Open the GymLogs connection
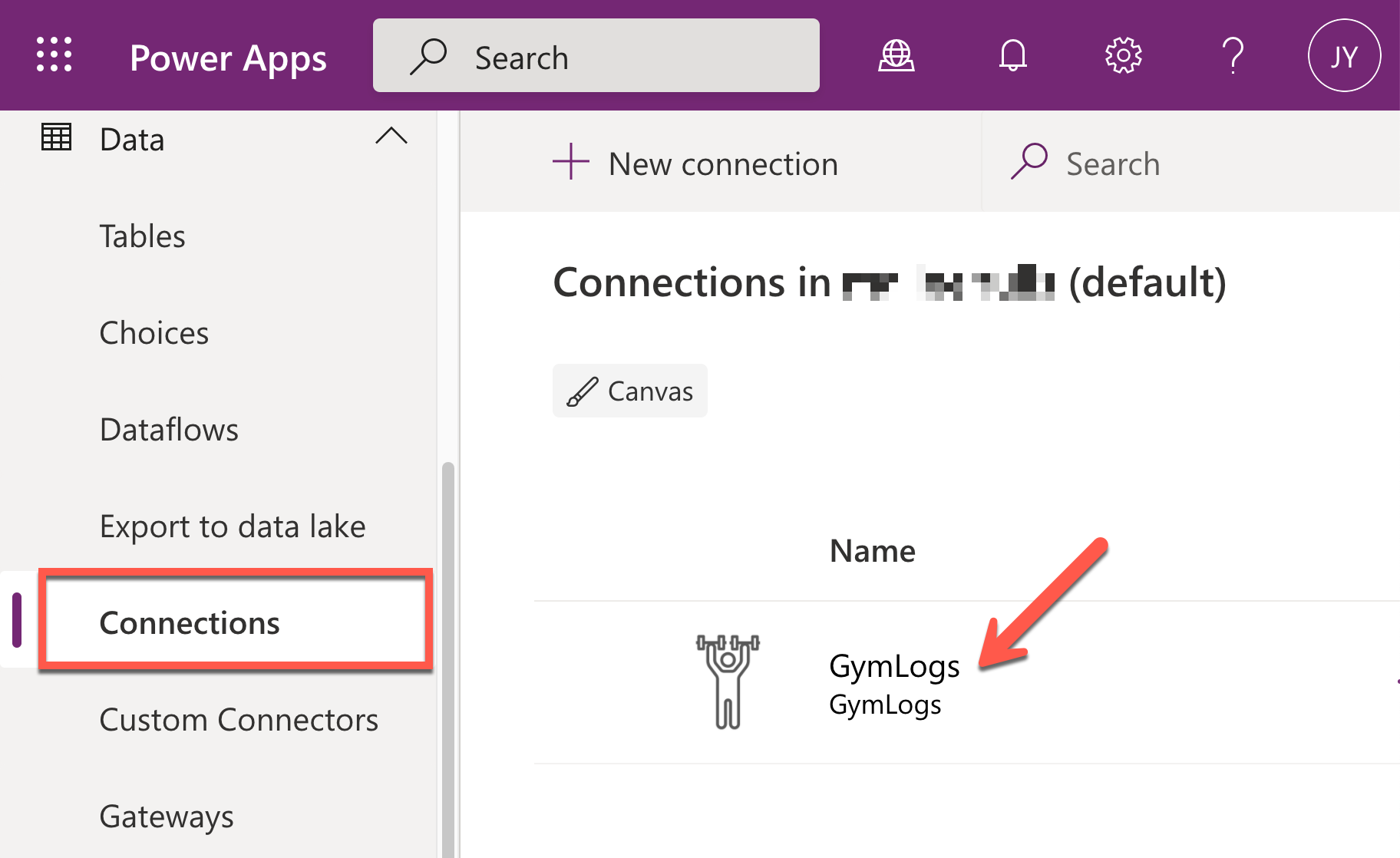Viewport: 1400px width, 858px height. pos(894,666)
